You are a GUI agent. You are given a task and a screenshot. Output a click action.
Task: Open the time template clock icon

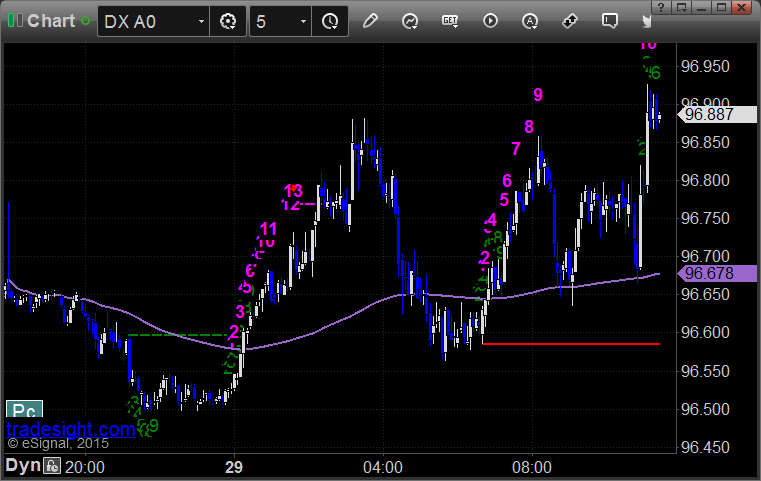point(330,21)
